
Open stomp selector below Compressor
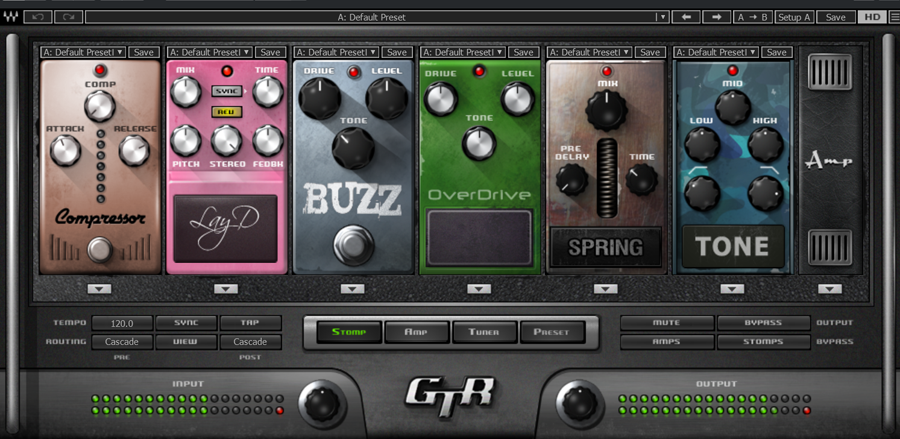(x=99, y=289)
